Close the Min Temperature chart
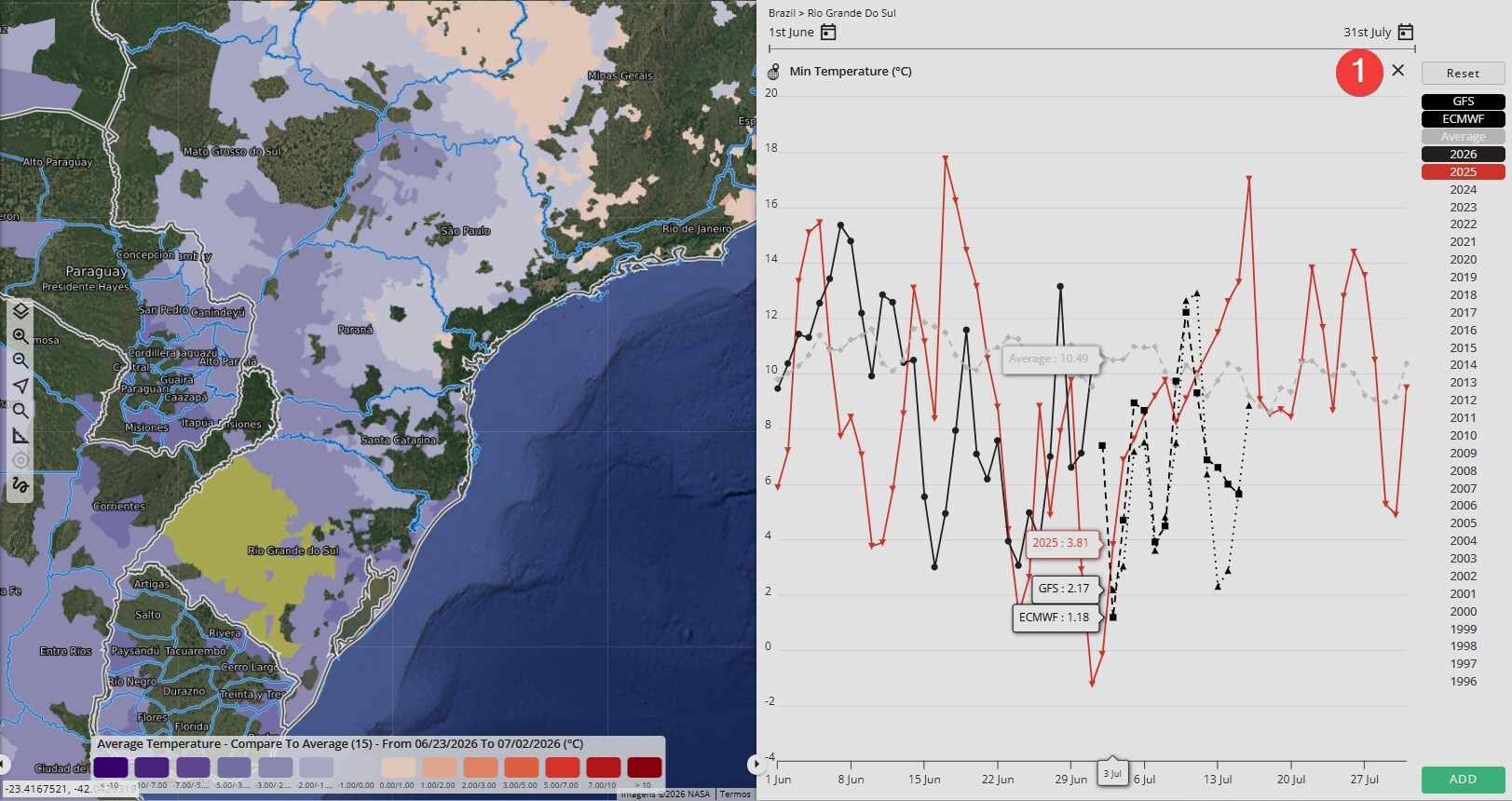 [x=1397, y=71]
